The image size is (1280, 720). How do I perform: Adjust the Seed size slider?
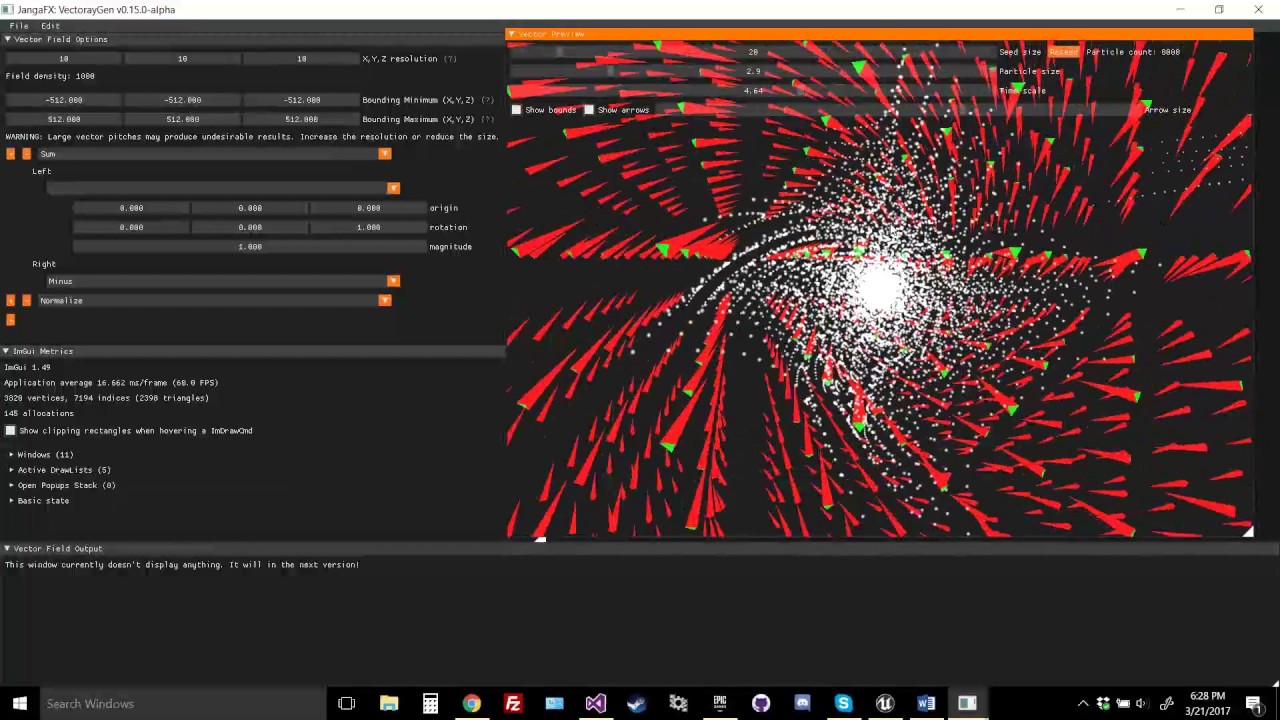(x=753, y=52)
